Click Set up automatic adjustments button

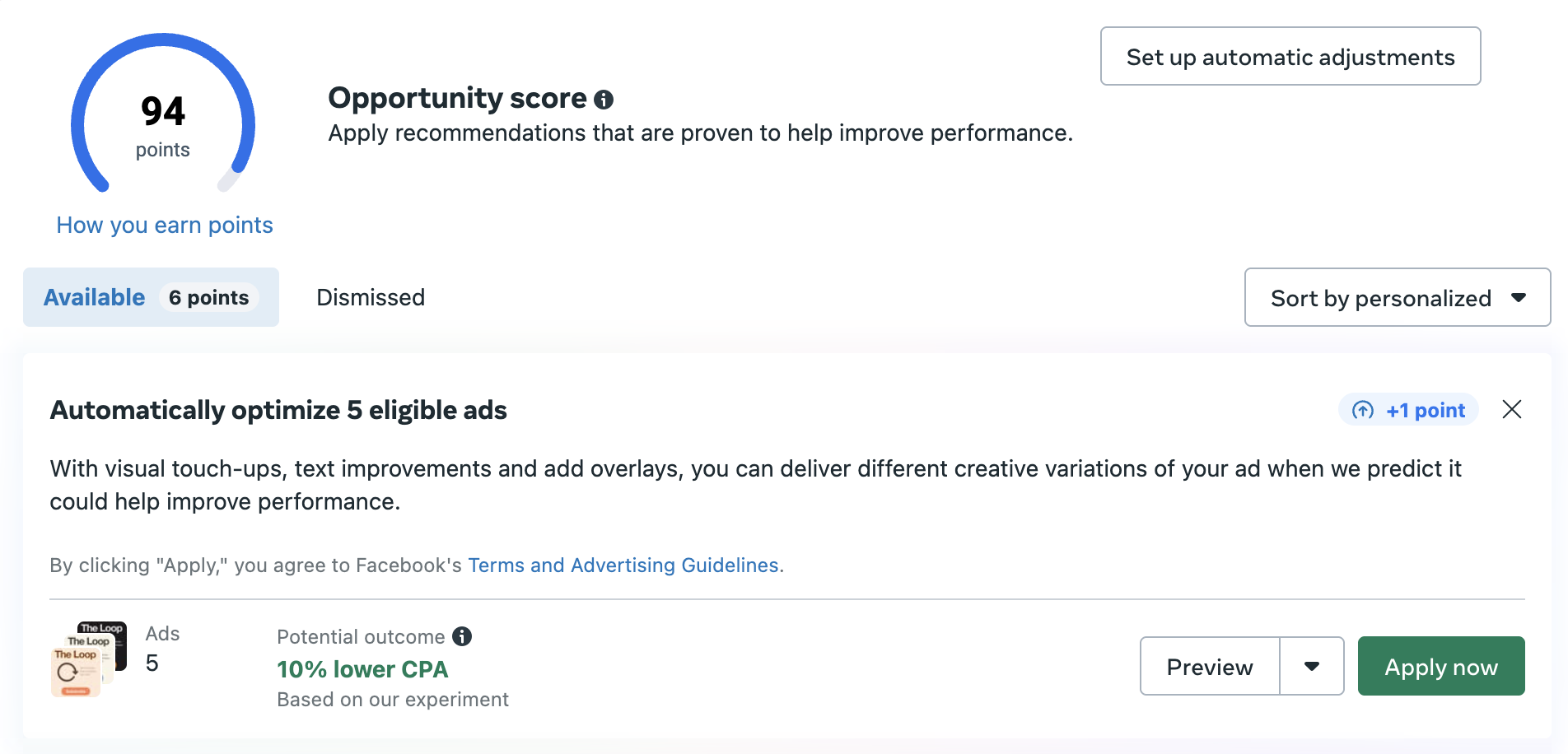pos(1290,57)
